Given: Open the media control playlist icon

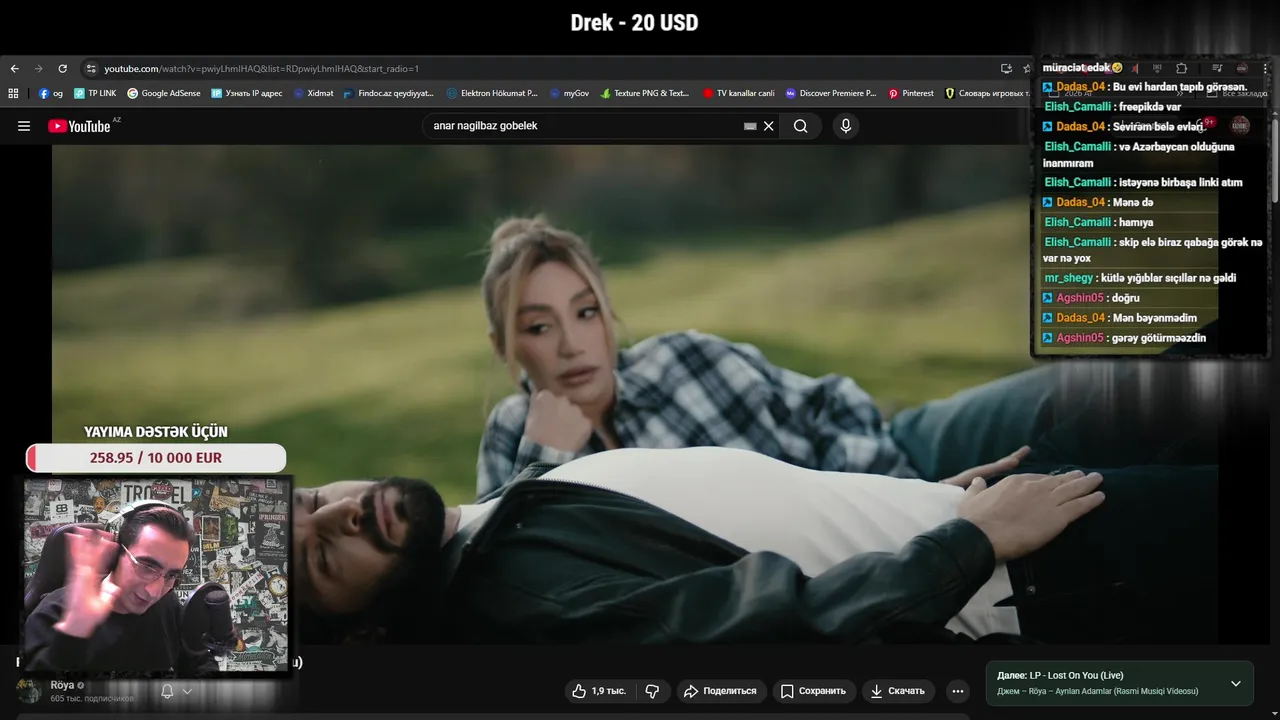Looking at the screenshot, I should click(x=1217, y=69).
